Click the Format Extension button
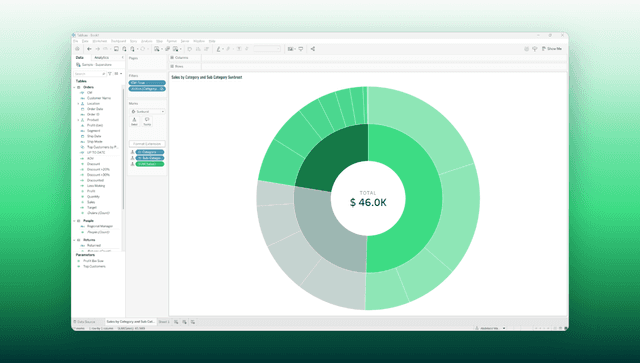The height and width of the screenshot is (363, 640). (147, 144)
